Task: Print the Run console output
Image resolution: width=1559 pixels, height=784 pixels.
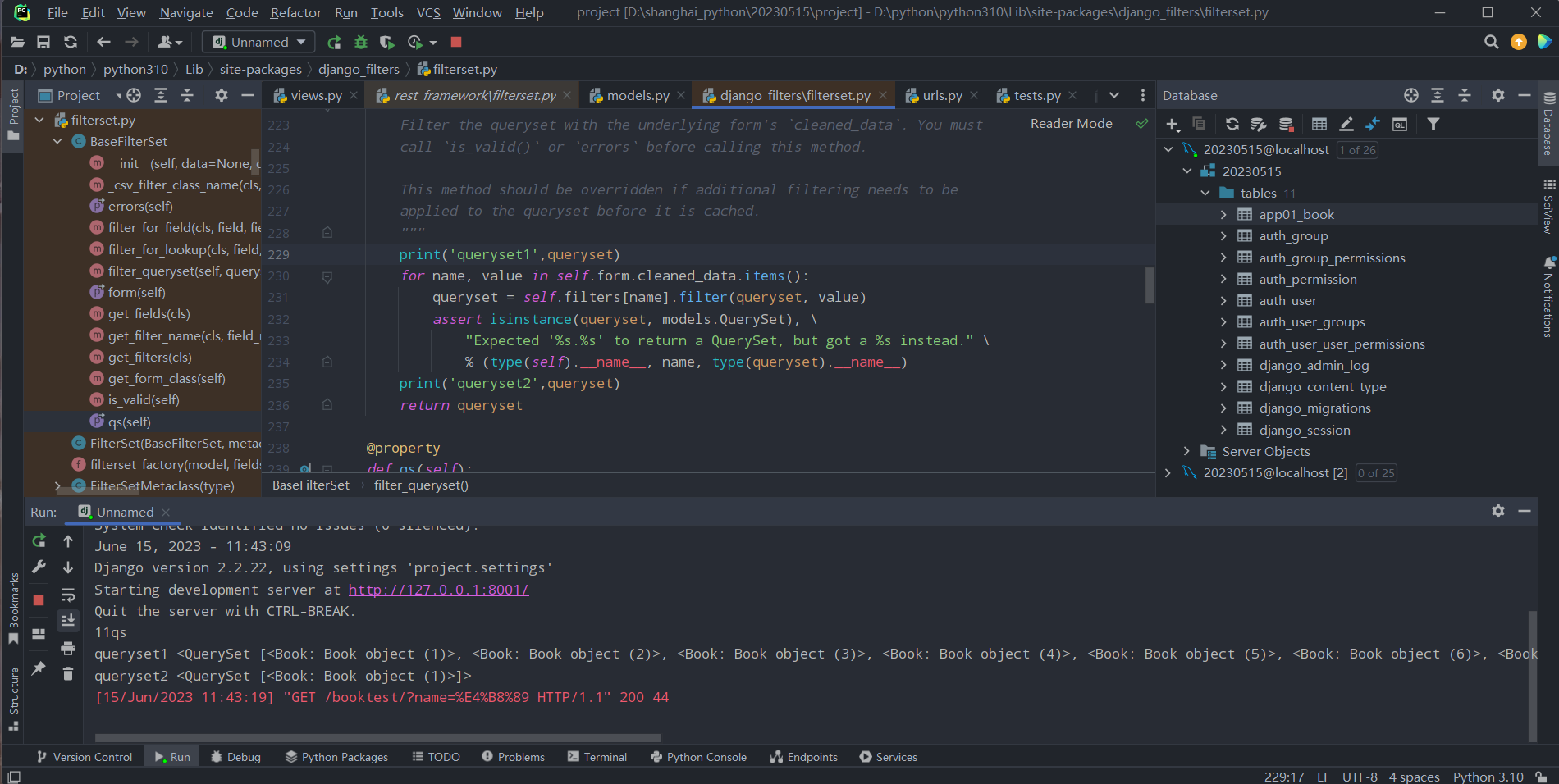Action: 68,648
